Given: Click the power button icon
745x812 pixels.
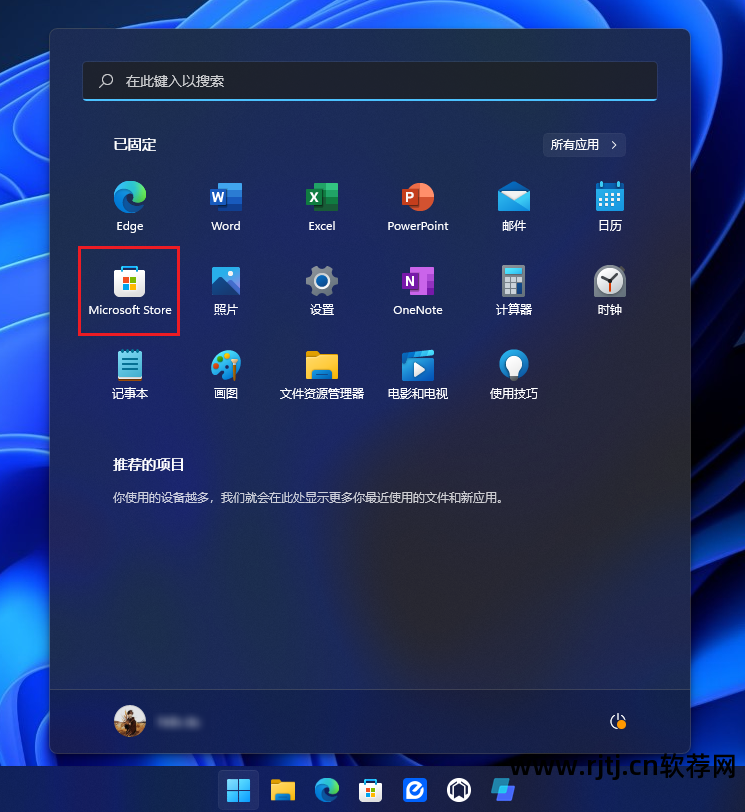Looking at the screenshot, I should [x=618, y=721].
